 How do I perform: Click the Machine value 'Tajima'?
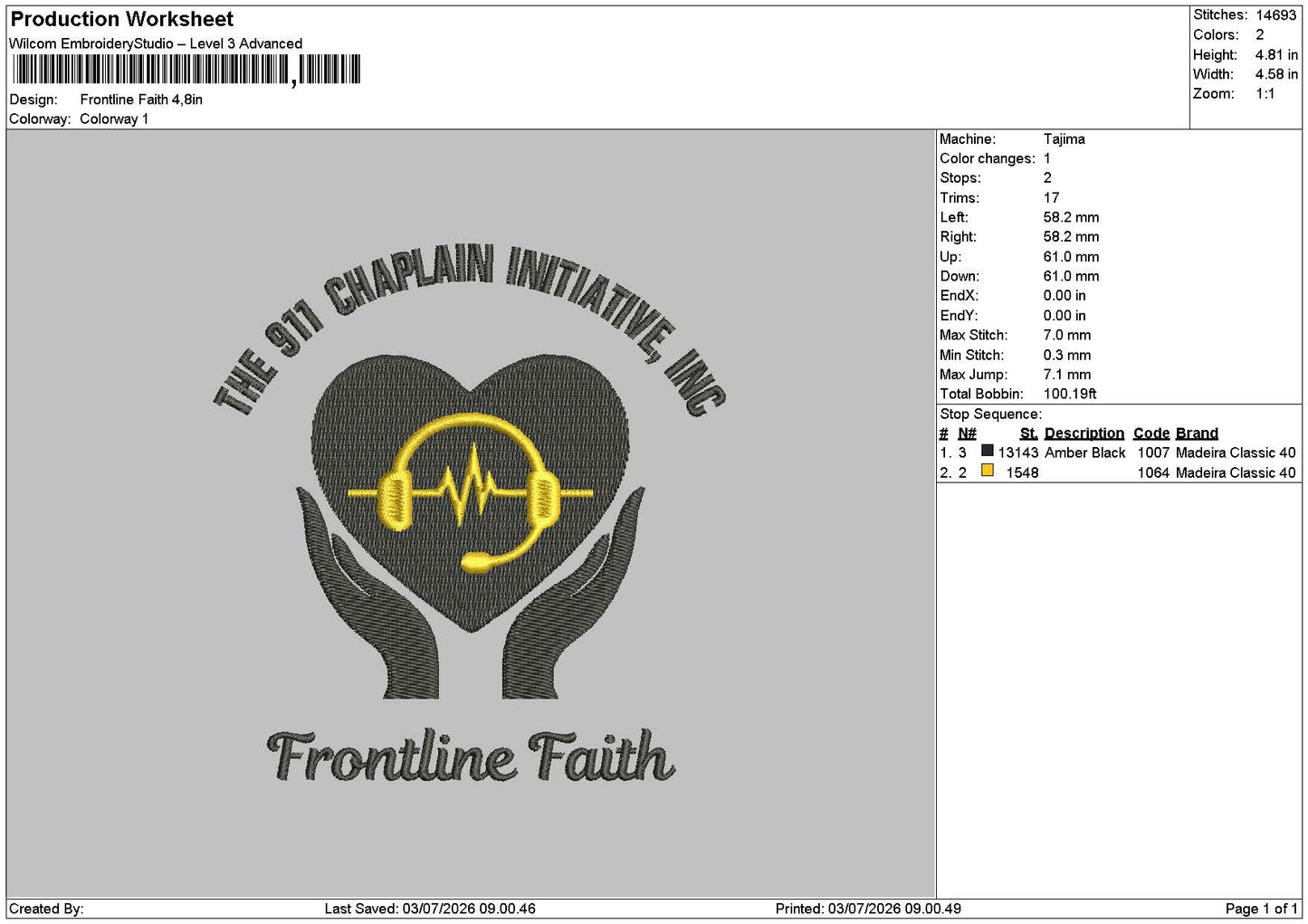tap(1064, 139)
